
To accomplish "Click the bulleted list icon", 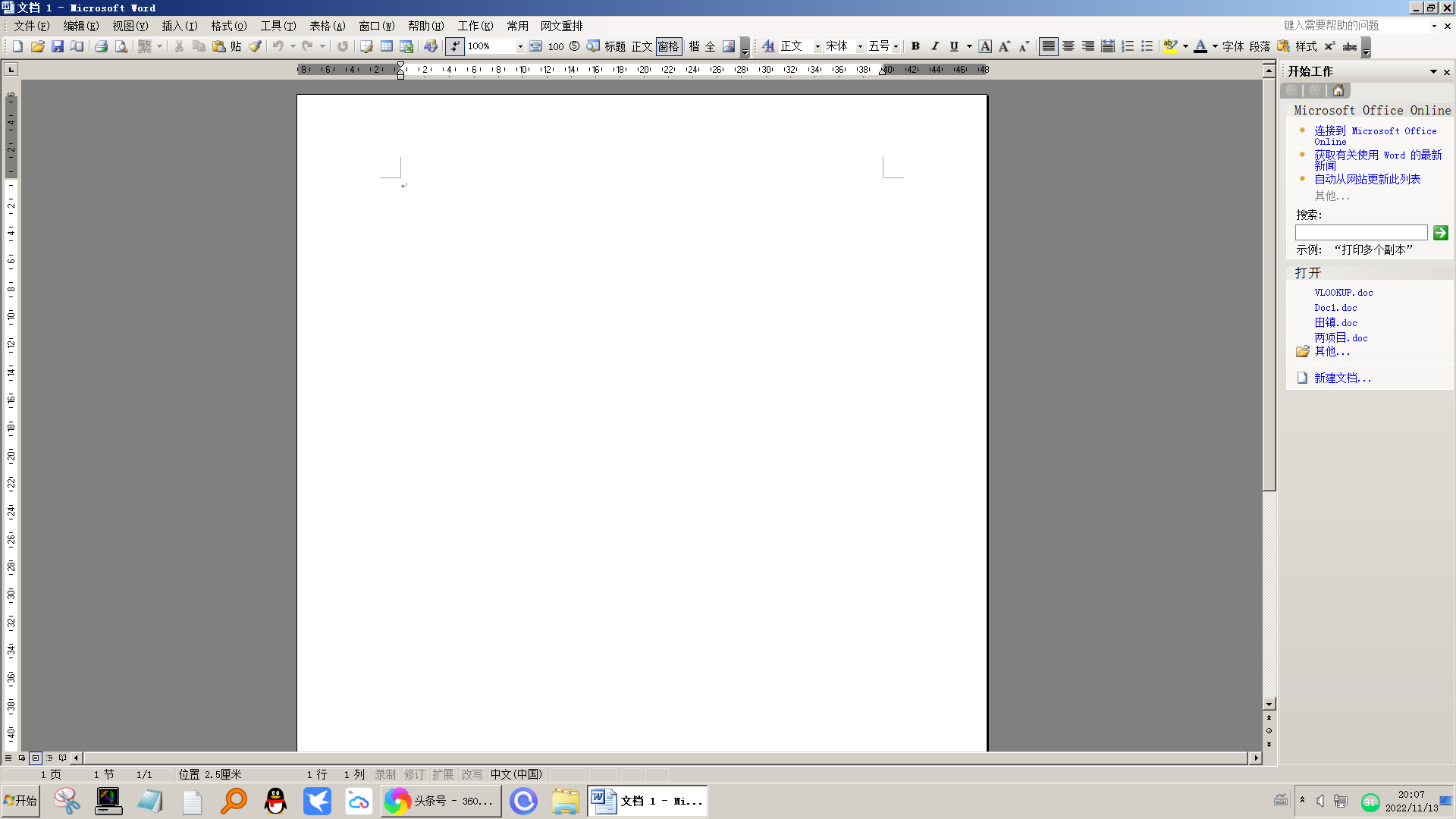I will [1147, 46].
